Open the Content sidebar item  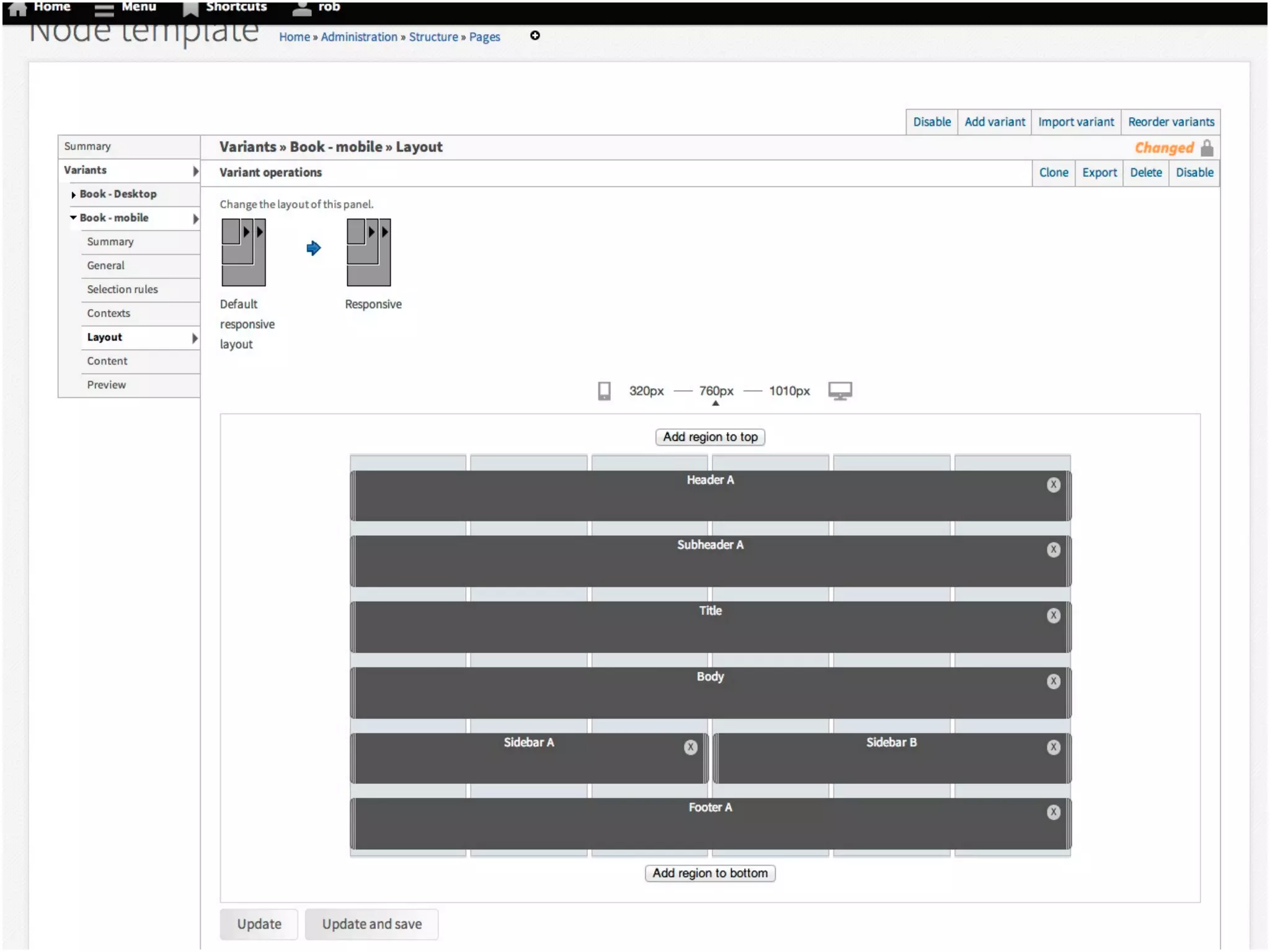coord(107,361)
